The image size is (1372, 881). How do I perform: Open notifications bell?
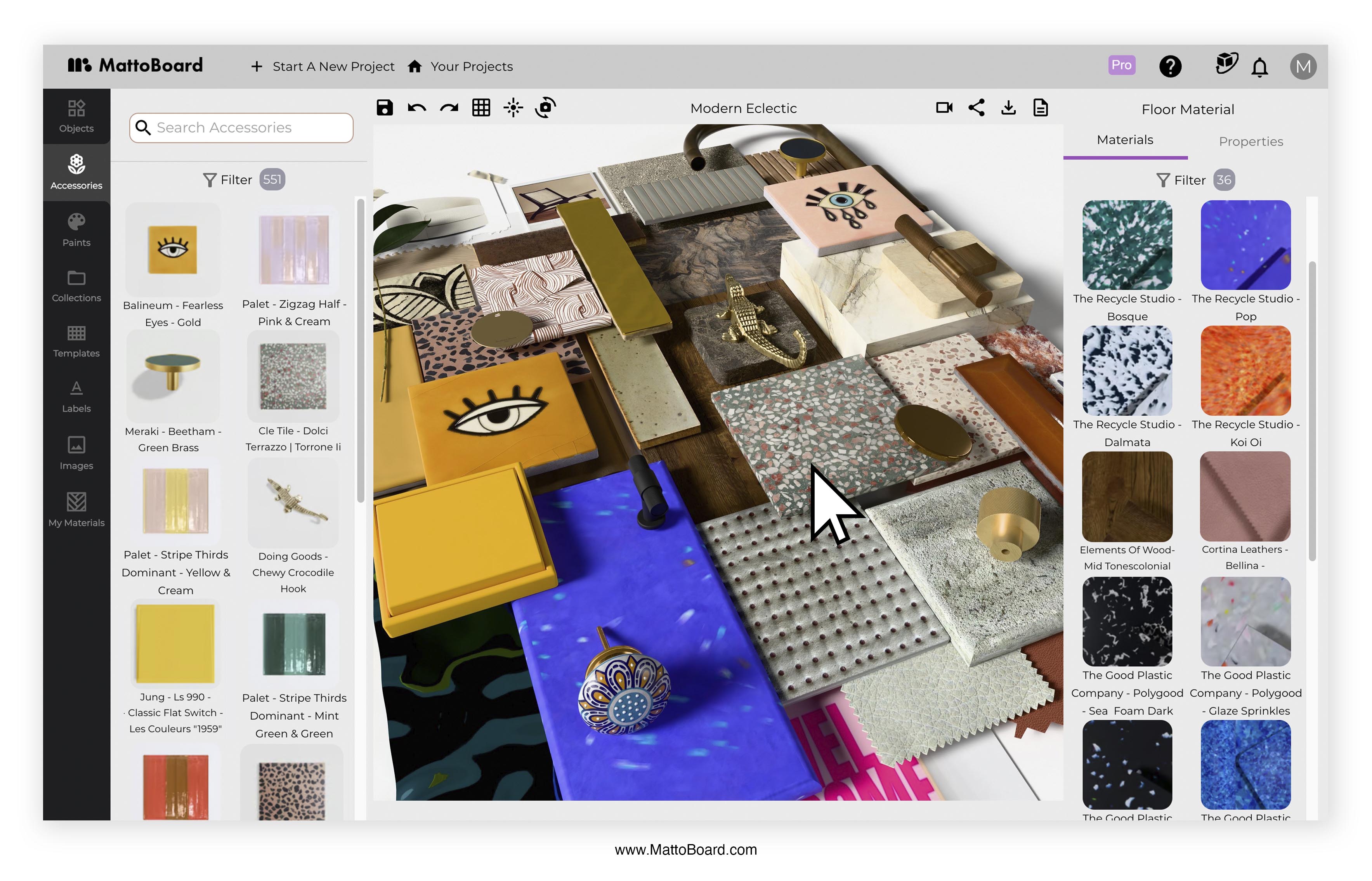[x=1259, y=68]
